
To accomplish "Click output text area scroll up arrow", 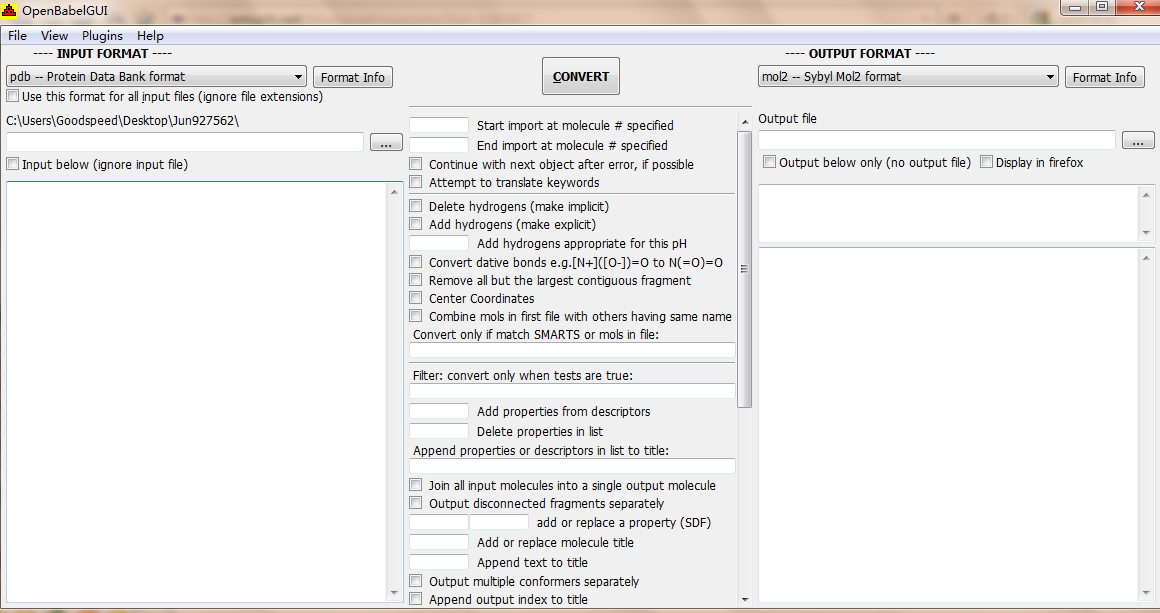I will [1146, 258].
